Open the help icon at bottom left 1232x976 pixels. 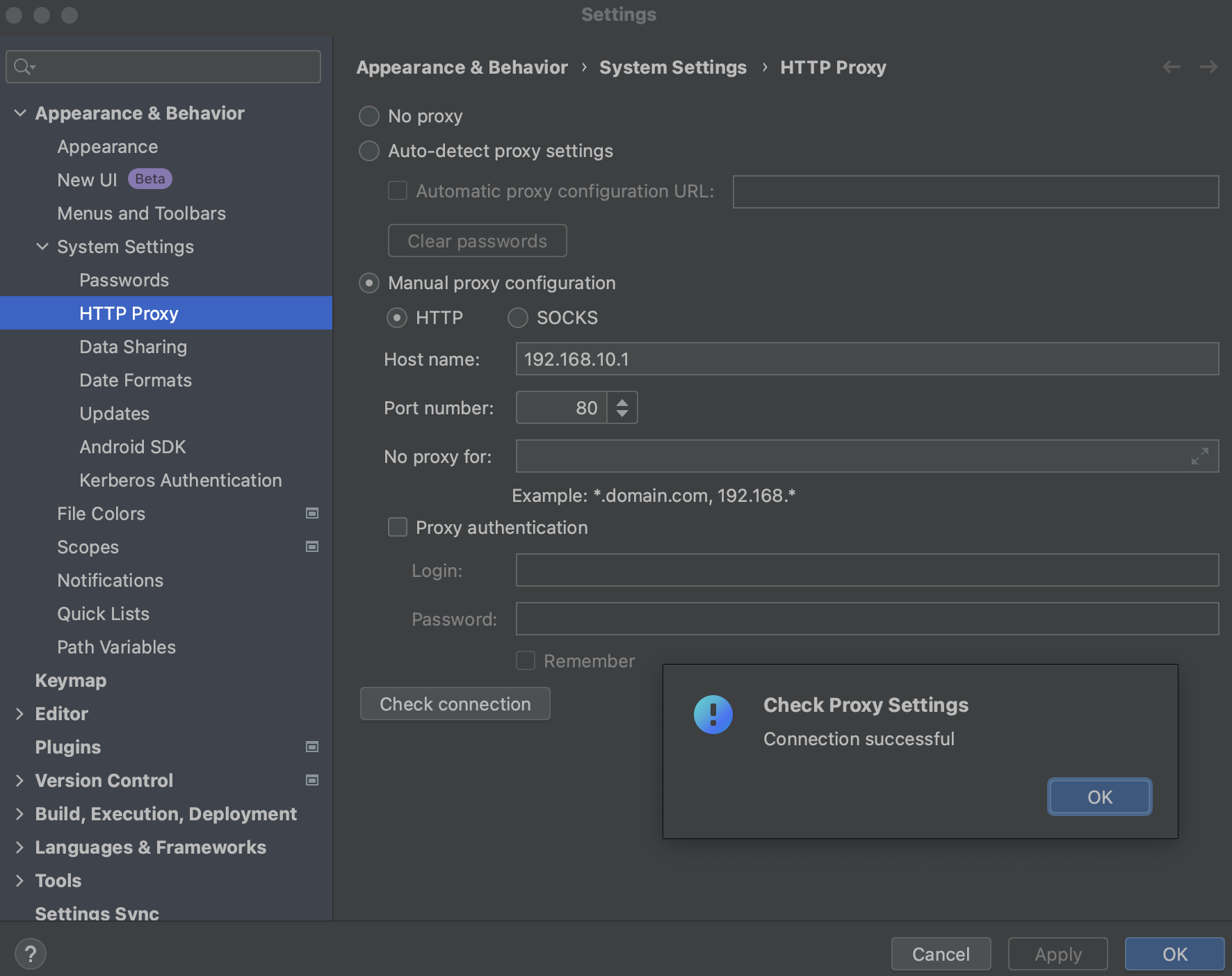coord(31,954)
